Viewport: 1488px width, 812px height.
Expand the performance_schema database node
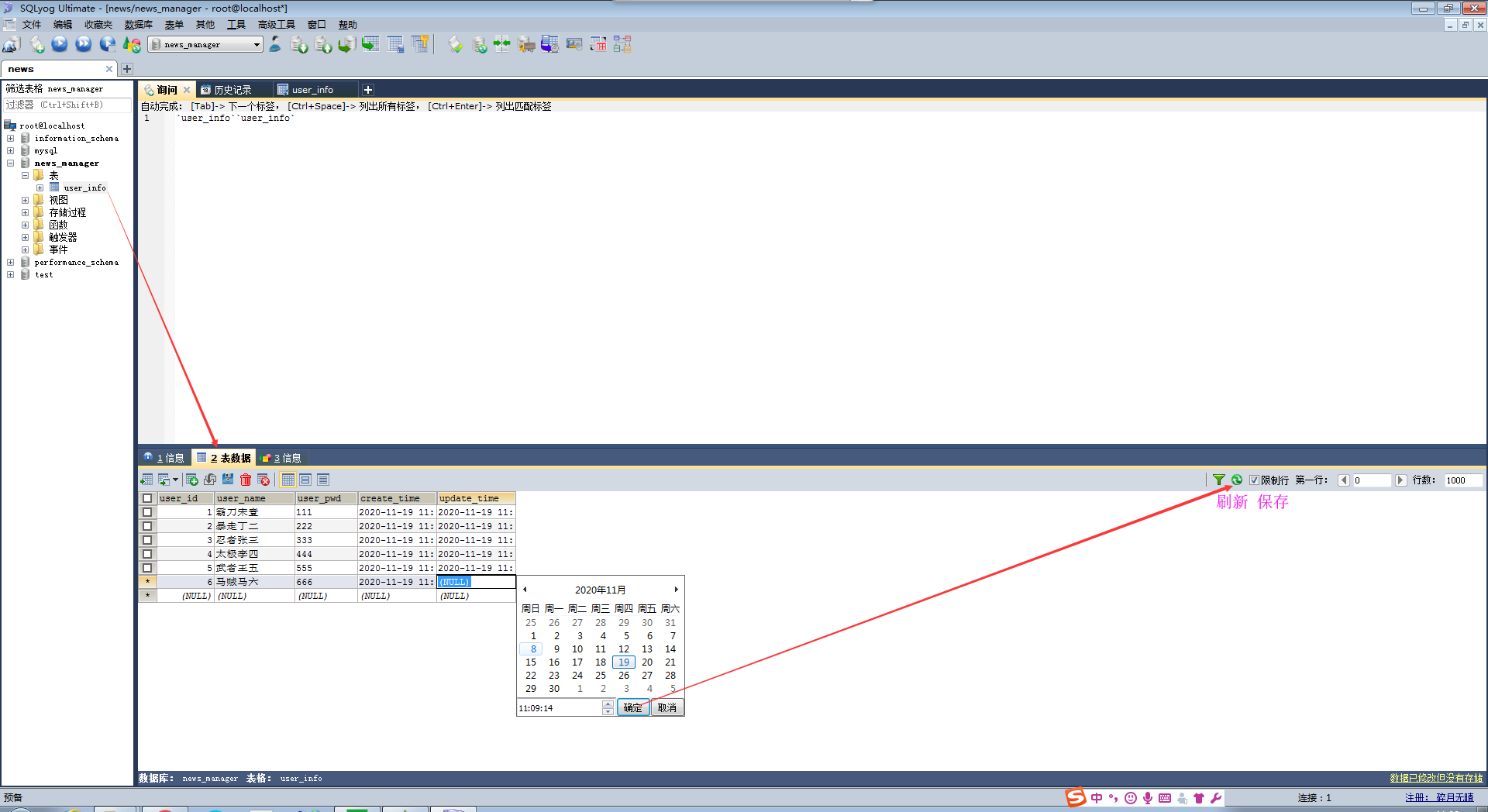[10, 262]
